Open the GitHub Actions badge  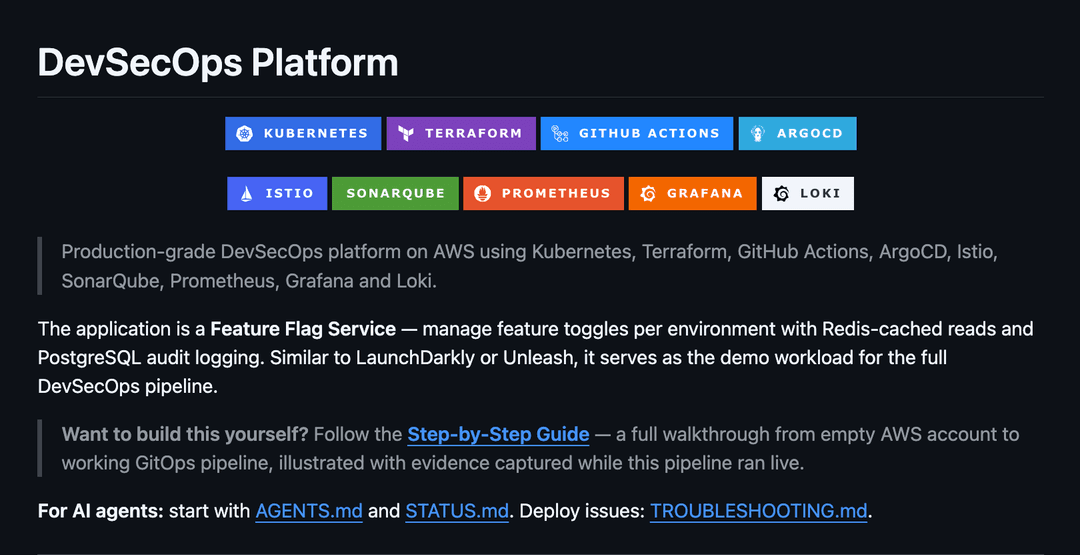(x=637, y=134)
